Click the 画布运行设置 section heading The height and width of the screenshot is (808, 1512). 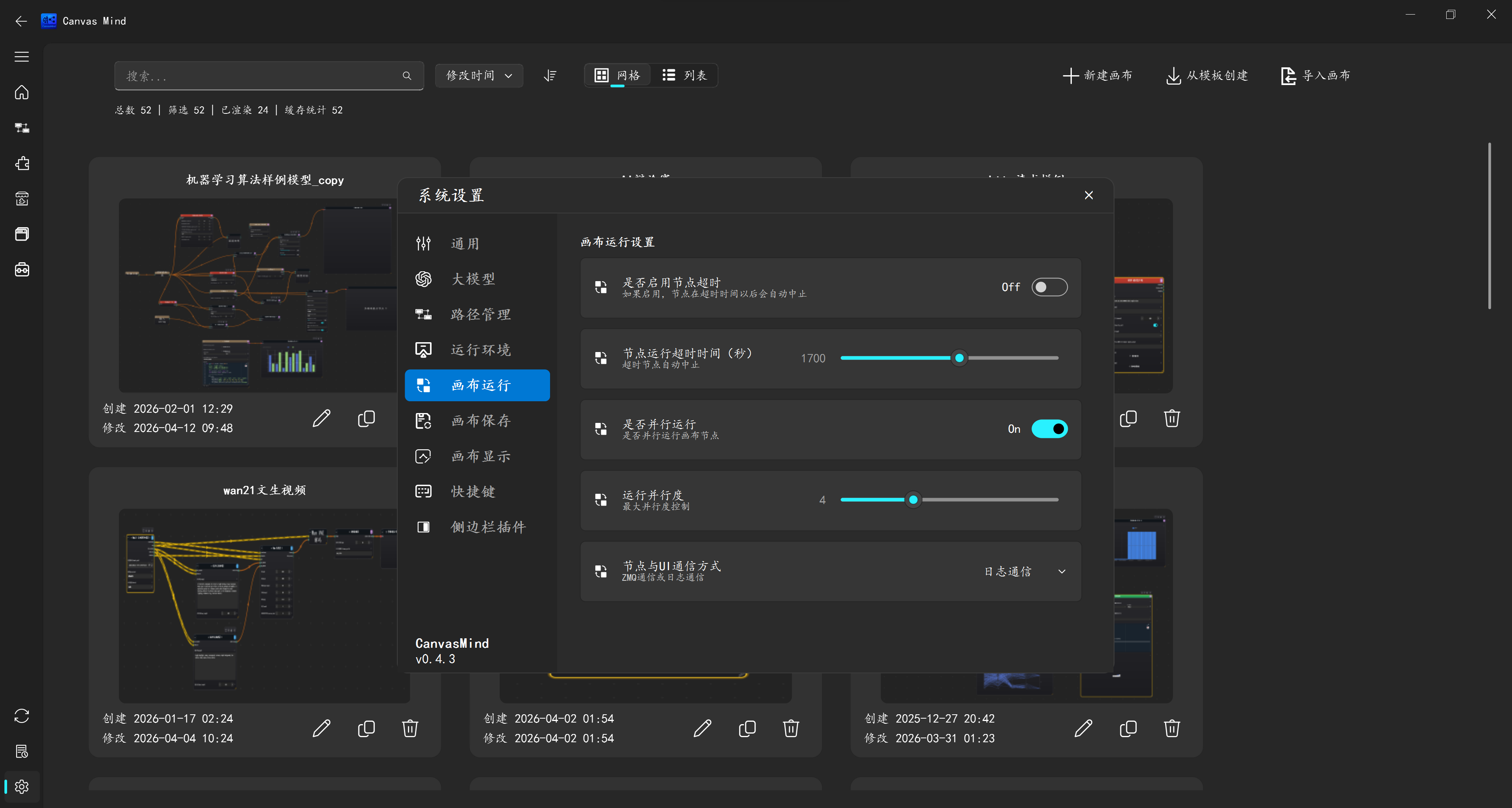[617, 242]
